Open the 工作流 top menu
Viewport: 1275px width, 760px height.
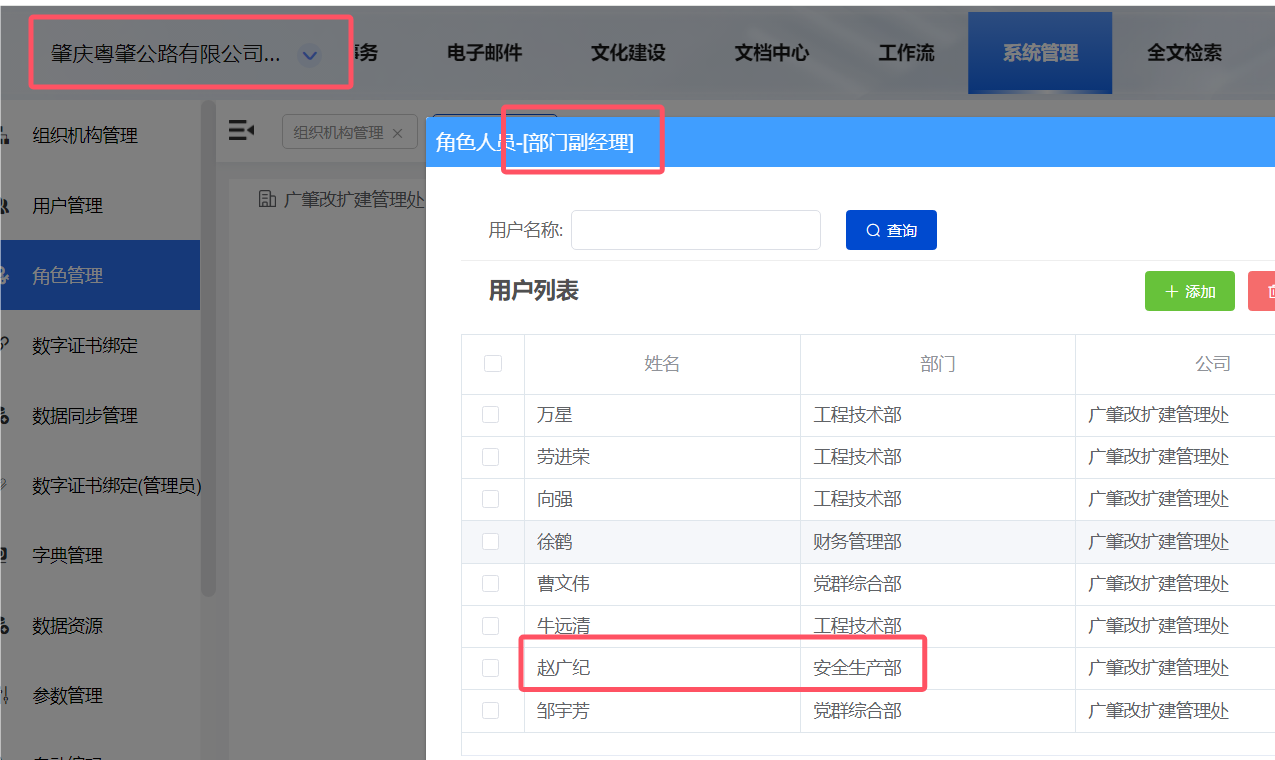point(906,53)
